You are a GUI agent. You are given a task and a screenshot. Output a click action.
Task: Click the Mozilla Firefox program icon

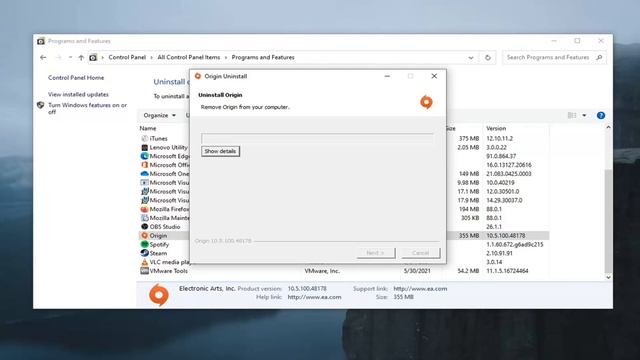[x=144, y=209]
